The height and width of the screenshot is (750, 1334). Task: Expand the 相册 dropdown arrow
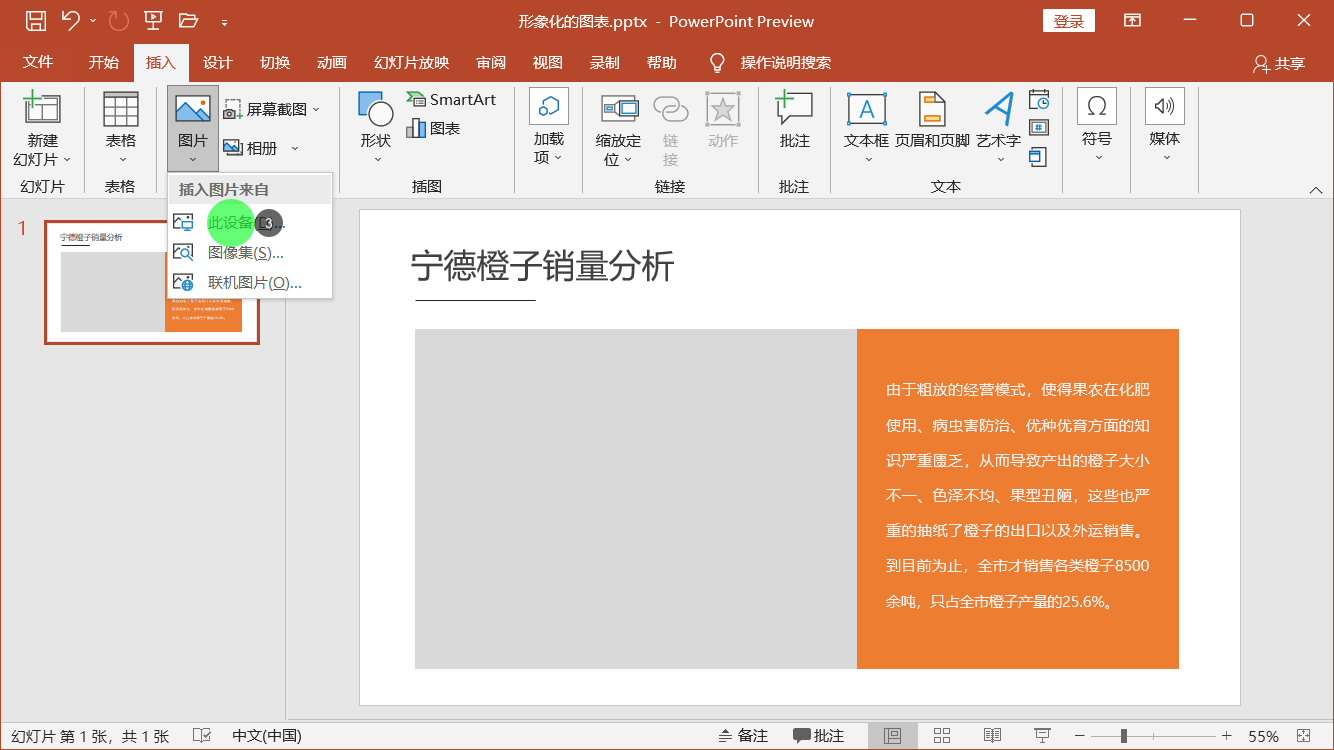point(295,148)
